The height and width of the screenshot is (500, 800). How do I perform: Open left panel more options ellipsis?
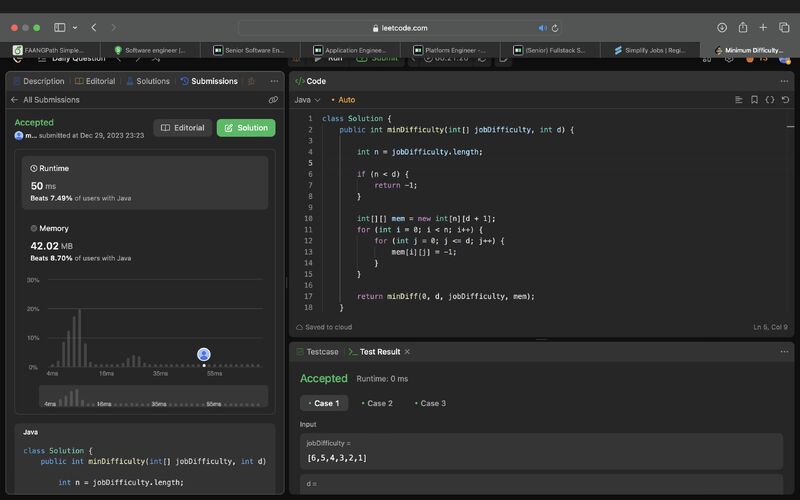tap(274, 81)
